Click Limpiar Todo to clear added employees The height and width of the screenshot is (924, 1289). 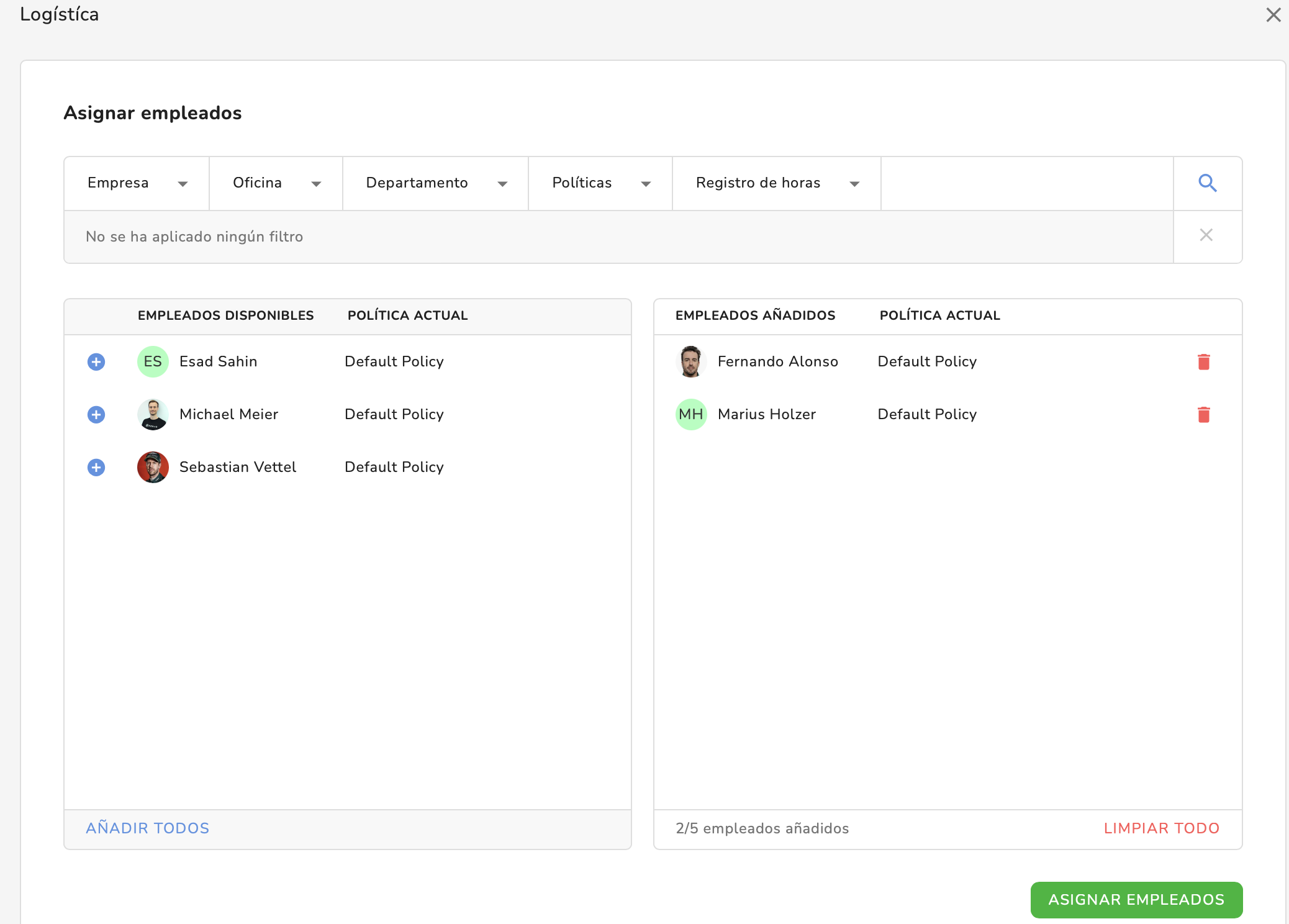(1161, 828)
